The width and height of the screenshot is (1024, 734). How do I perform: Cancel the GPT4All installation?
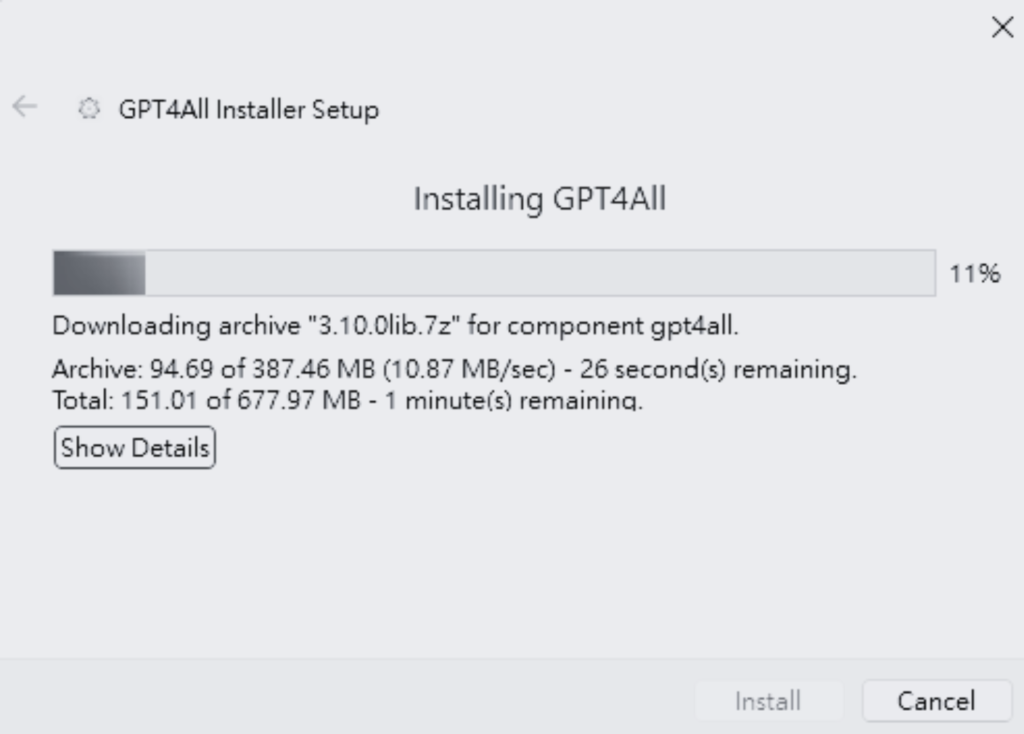click(936, 701)
